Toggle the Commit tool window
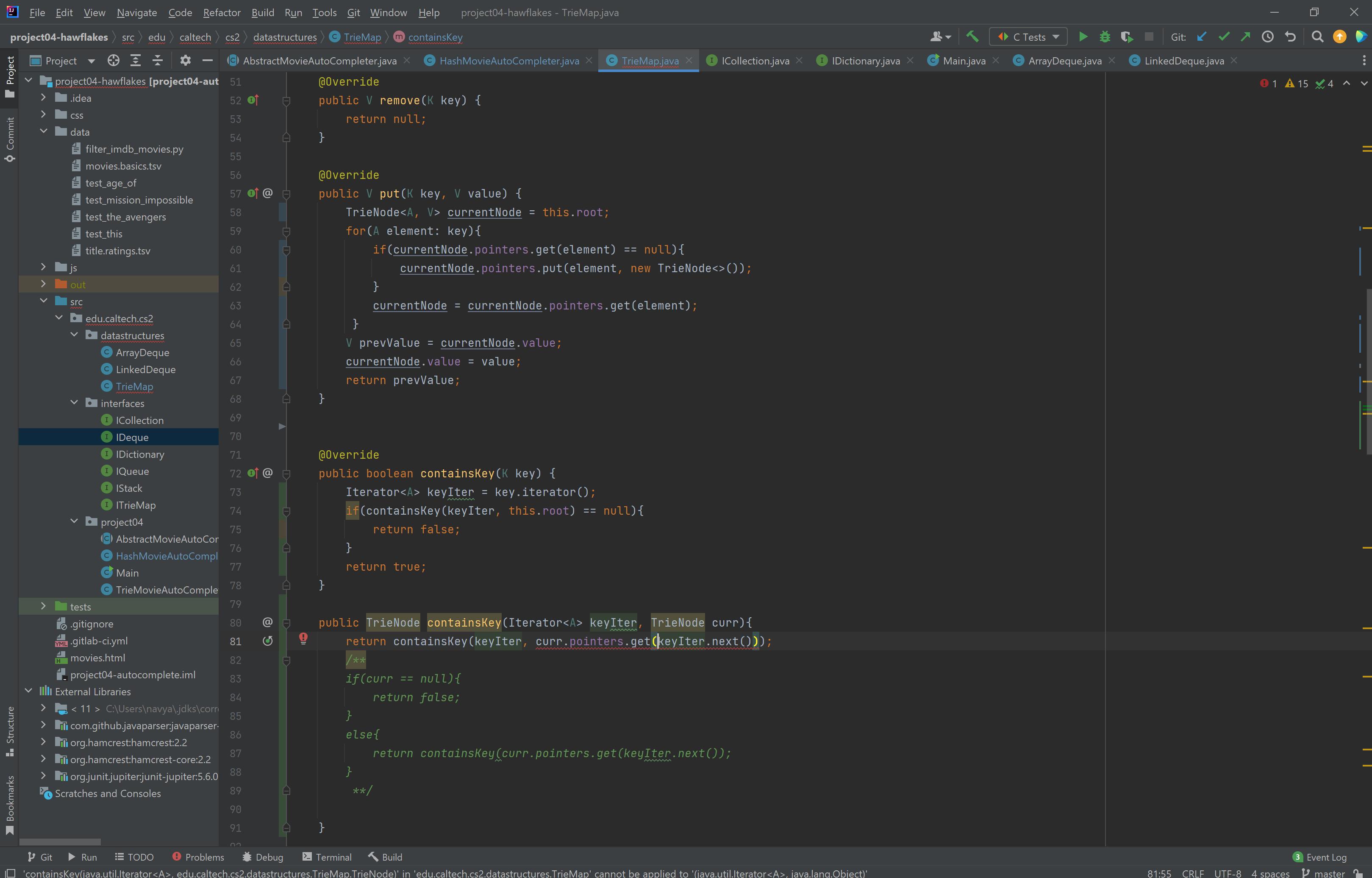 (10, 139)
